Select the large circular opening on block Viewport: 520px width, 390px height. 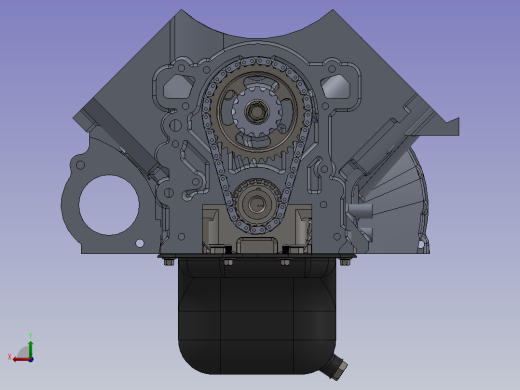109,205
